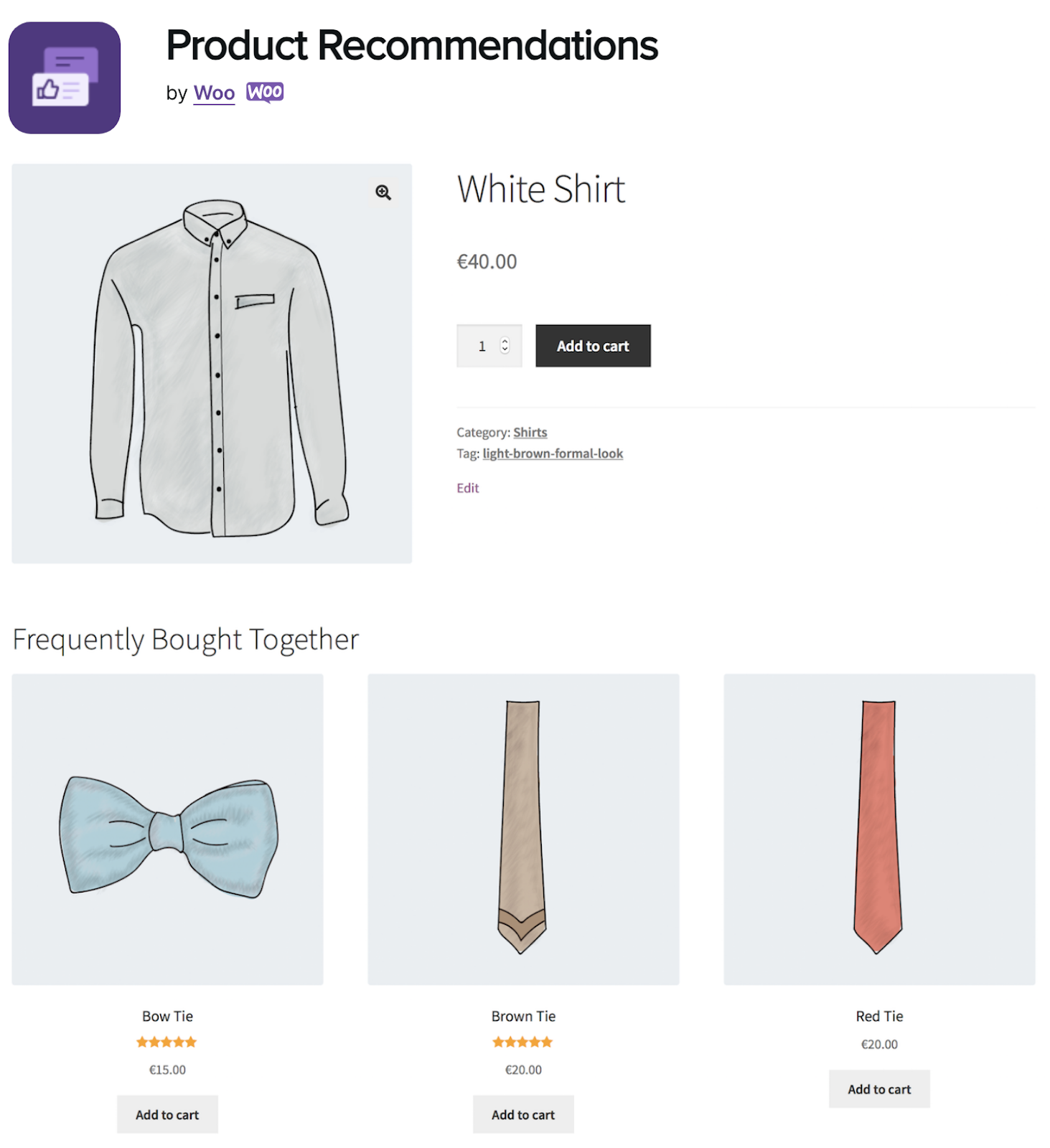The image size is (1050, 1148).
Task: Click the five-star rating under Bow Tie
Action: 167,1041
